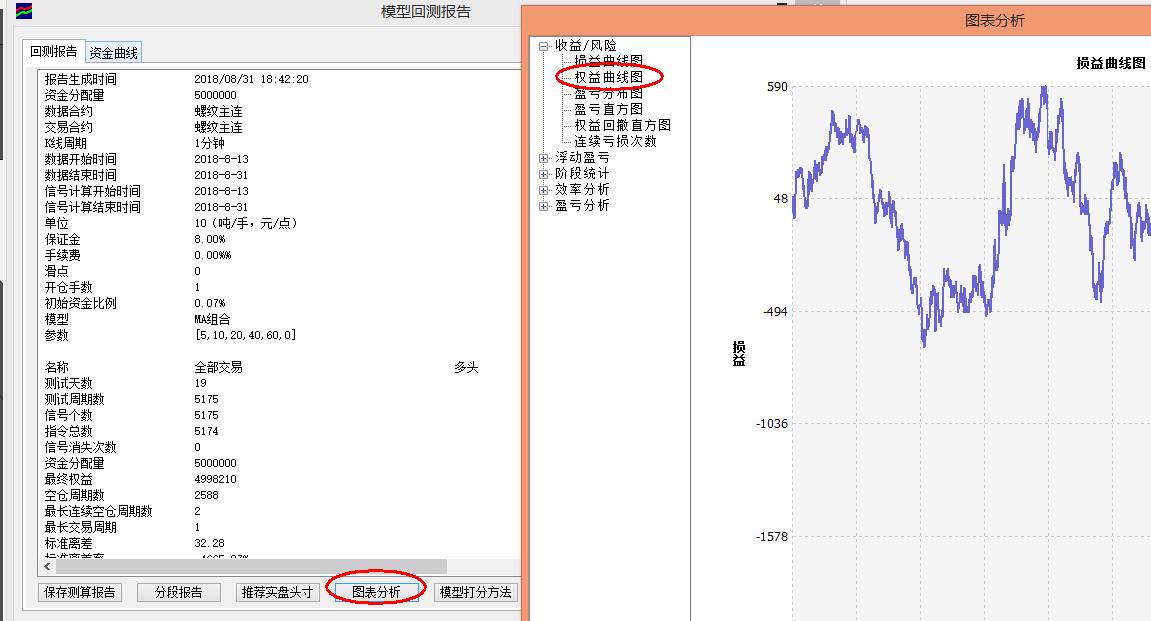This screenshot has height=621, width=1151.
Task: Select 连续亏损次数 tree item
Action: [615, 142]
